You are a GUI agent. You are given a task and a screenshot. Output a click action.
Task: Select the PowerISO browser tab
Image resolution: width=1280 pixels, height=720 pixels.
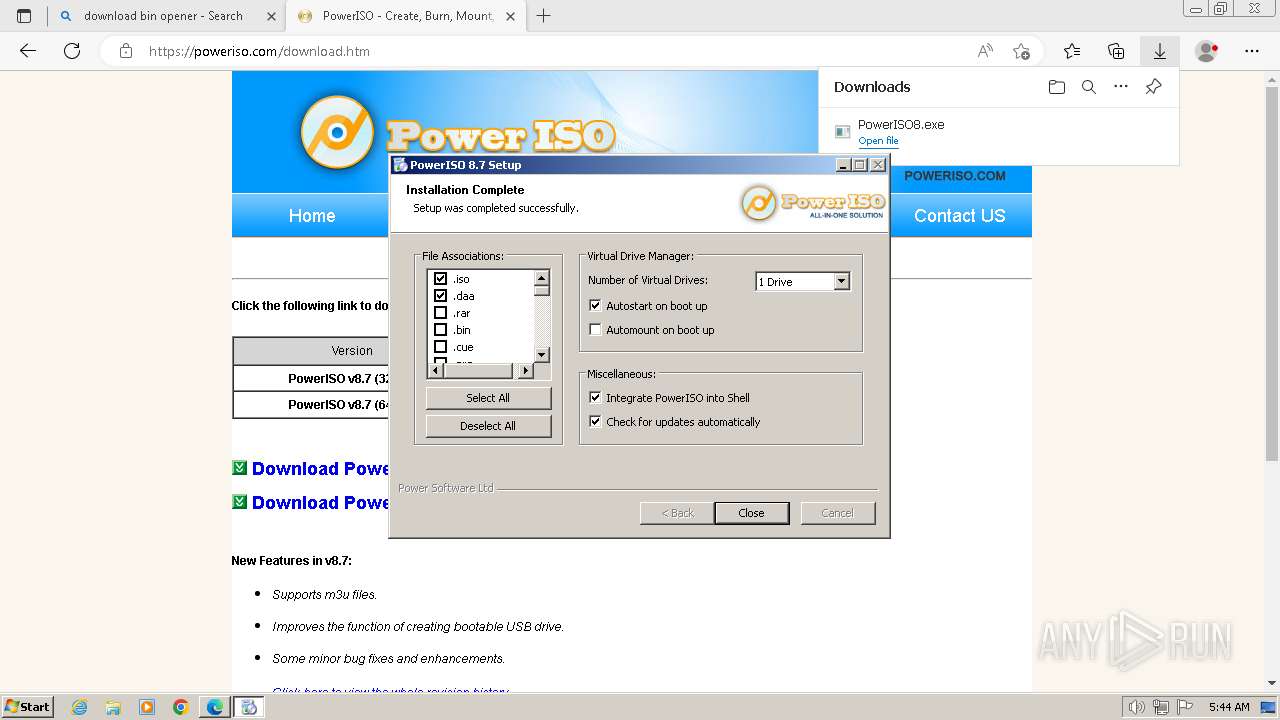coord(405,16)
